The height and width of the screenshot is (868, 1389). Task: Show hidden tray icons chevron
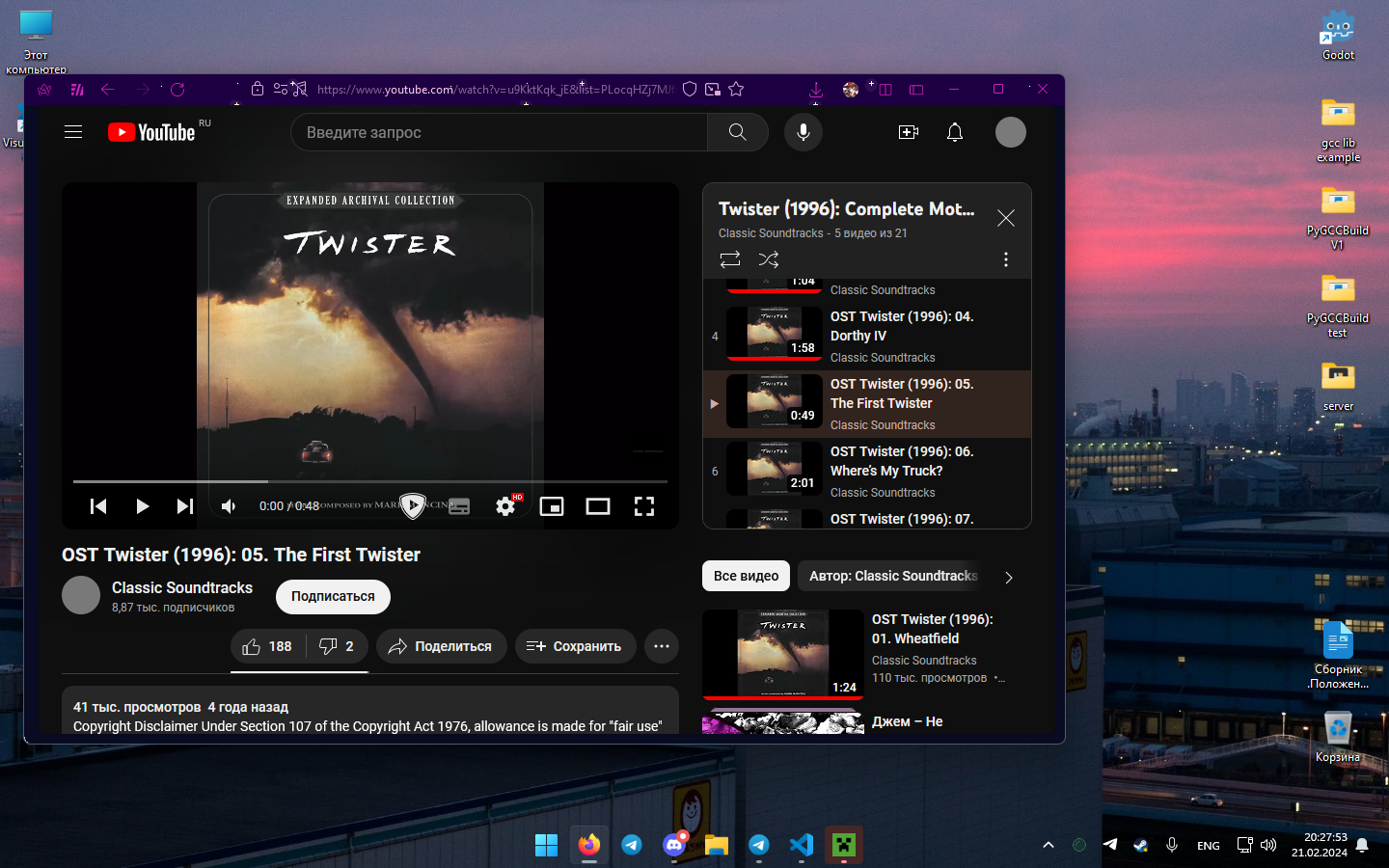click(1049, 845)
